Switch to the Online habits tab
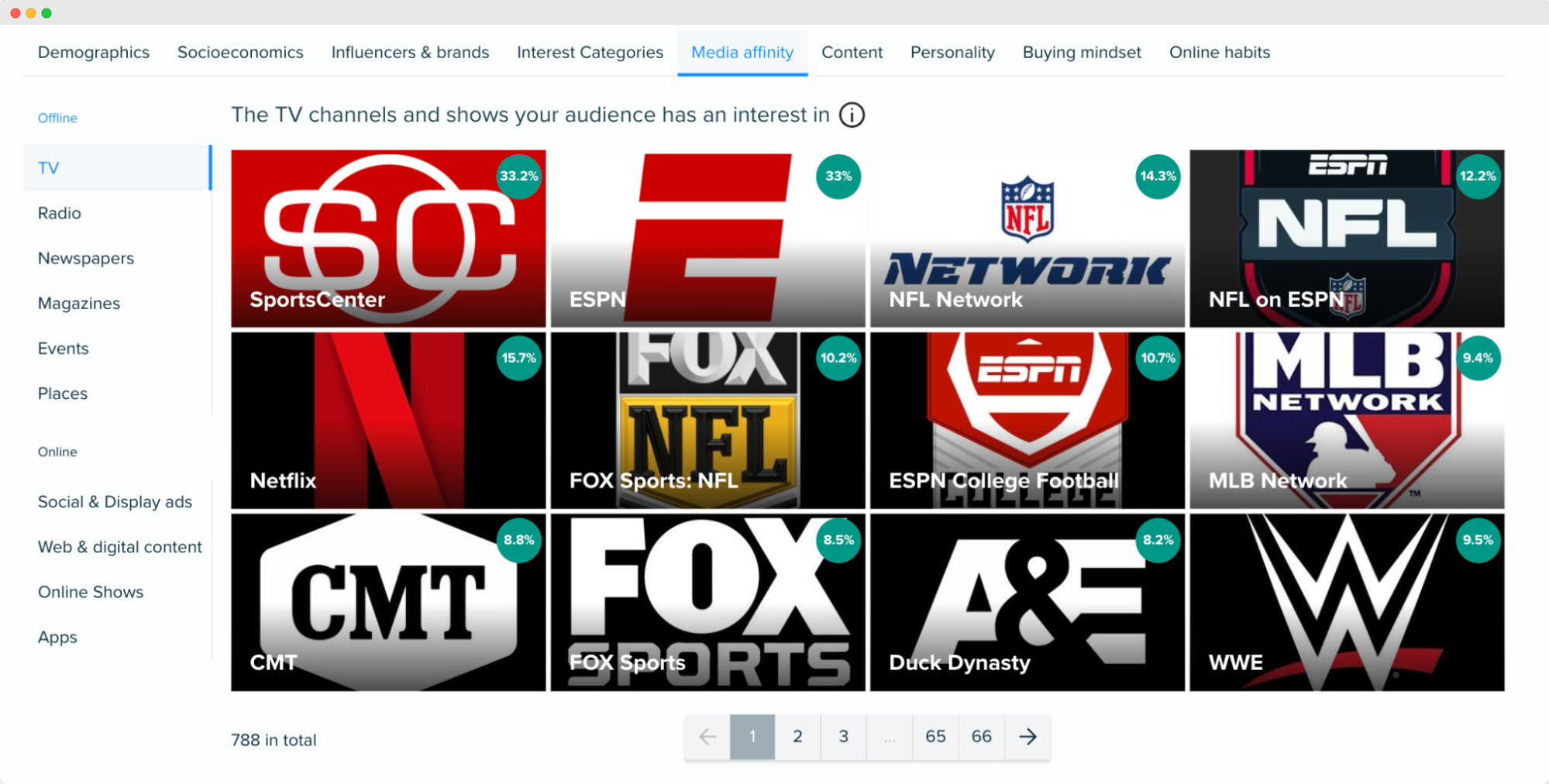This screenshot has width=1549, height=784. pos(1220,52)
